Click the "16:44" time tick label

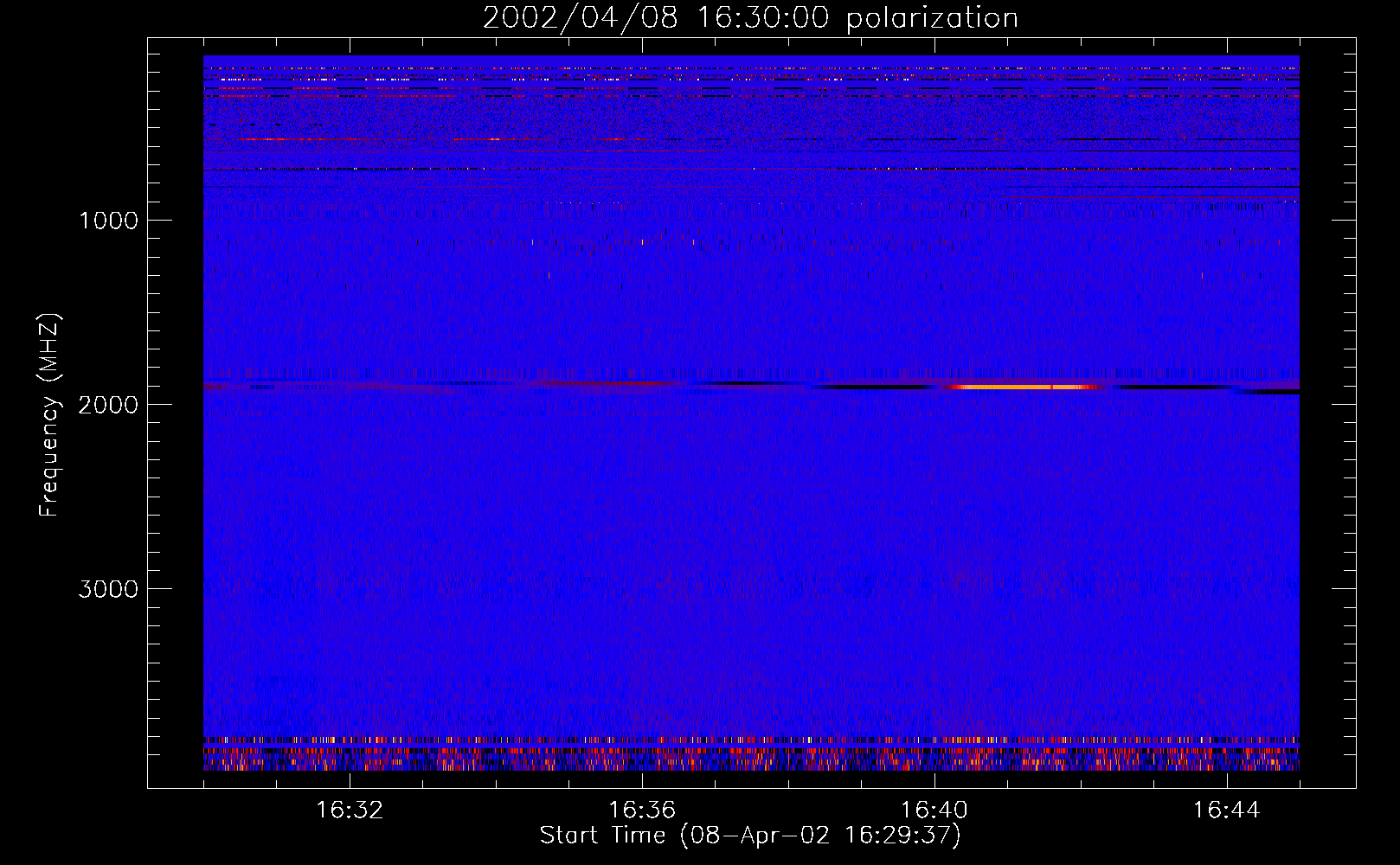tap(1227, 811)
